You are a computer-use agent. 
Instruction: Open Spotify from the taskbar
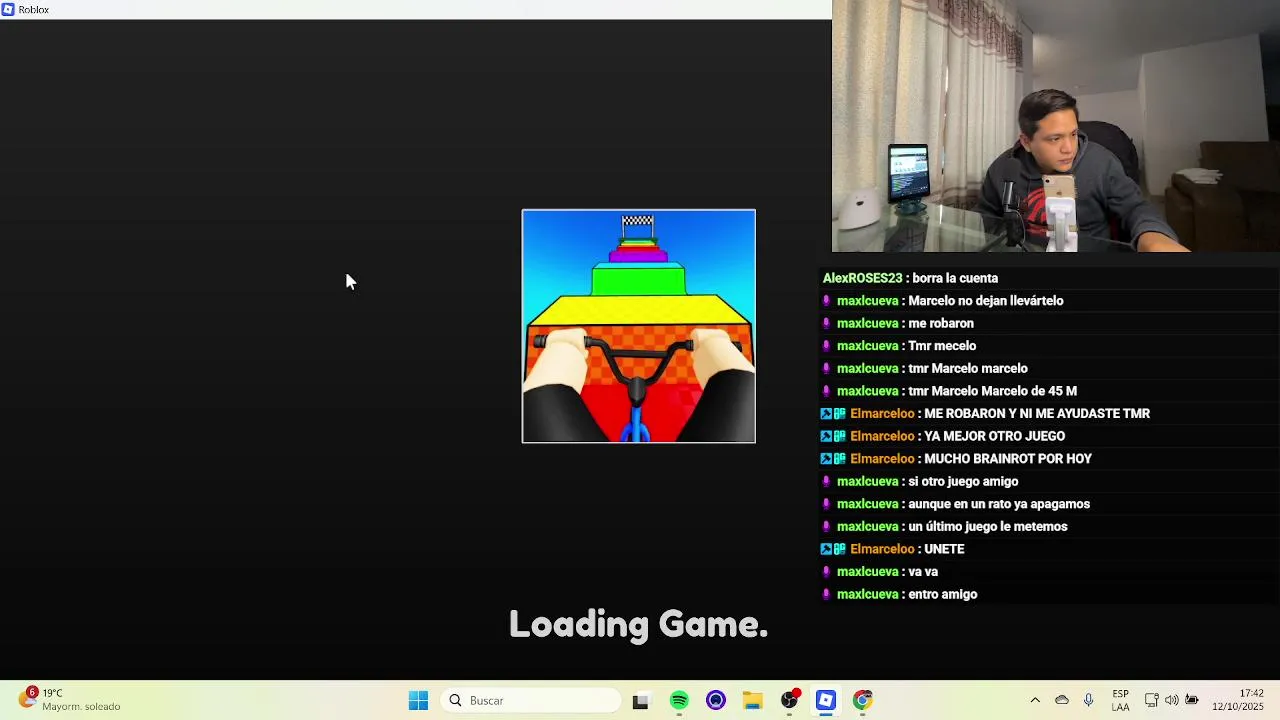point(679,700)
